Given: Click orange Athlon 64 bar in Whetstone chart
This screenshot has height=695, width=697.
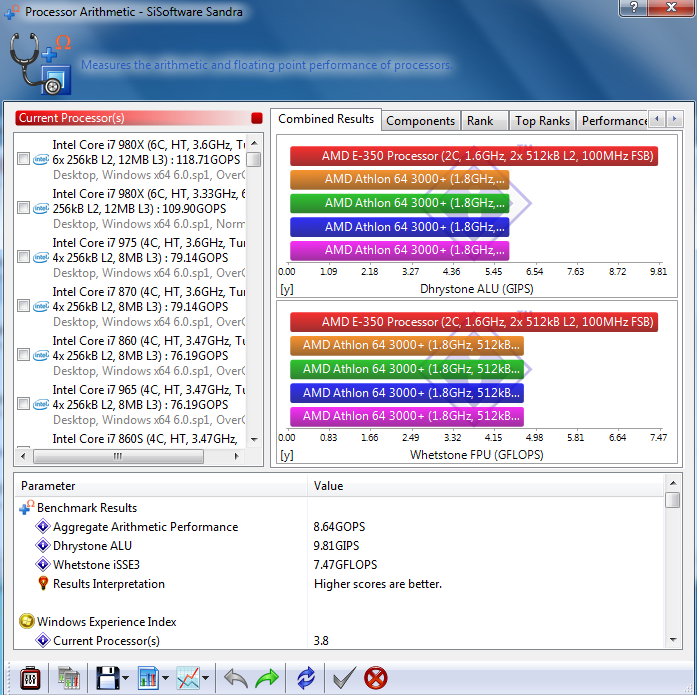Looking at the screenshot, I should click(407, 345).
